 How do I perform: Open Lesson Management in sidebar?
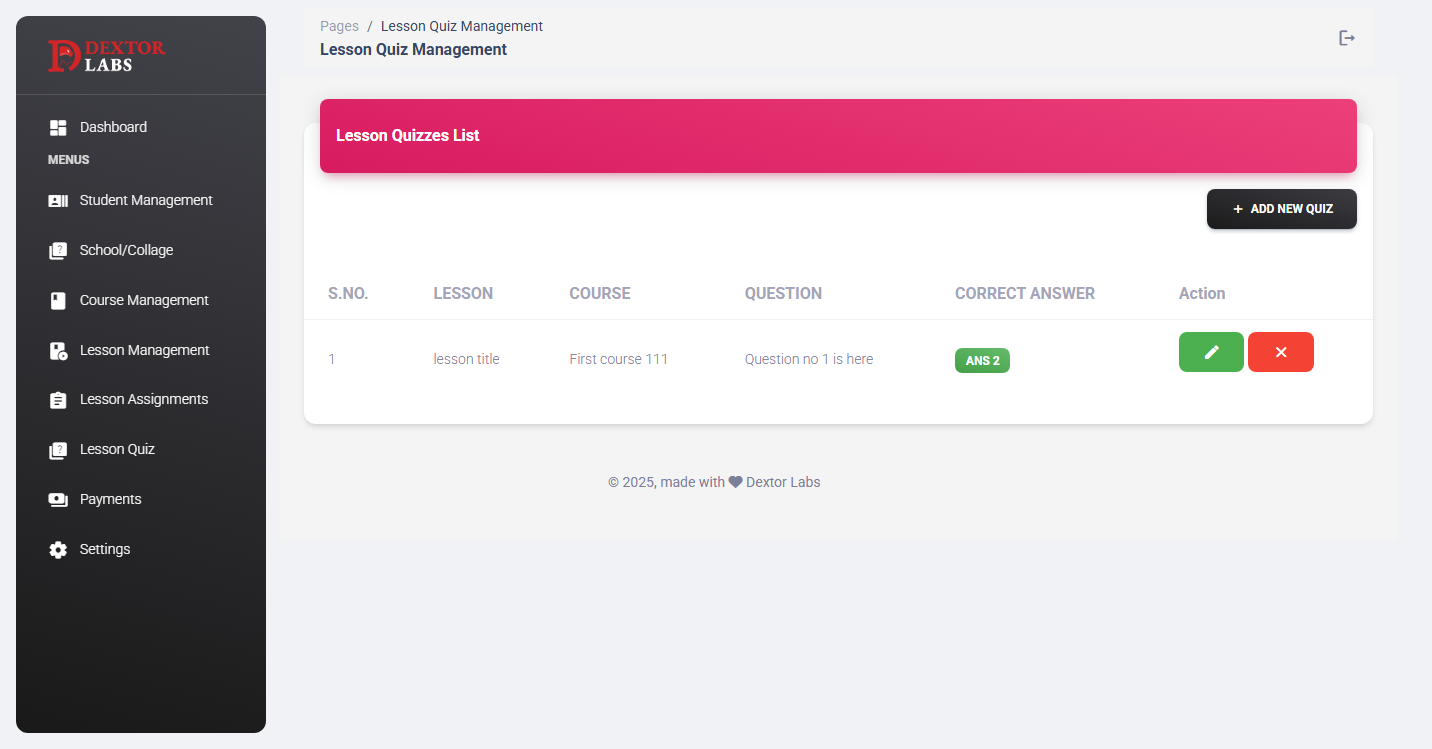tap(144, 350)
